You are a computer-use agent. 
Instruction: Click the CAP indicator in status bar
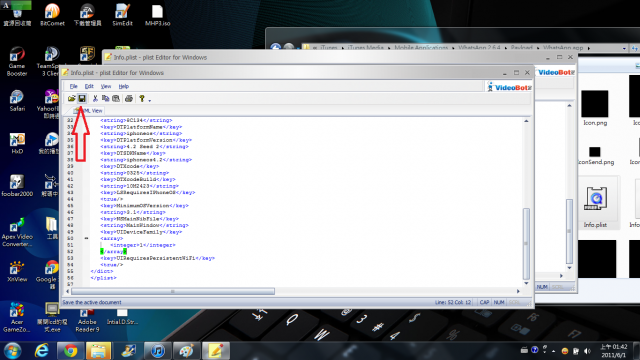click(484, 302)
